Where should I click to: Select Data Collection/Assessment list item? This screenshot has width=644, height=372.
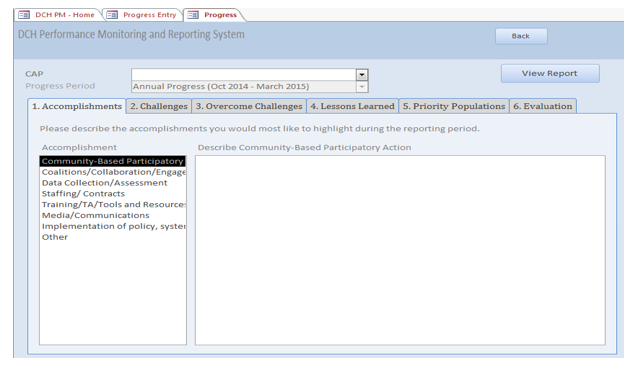[113, 183]
